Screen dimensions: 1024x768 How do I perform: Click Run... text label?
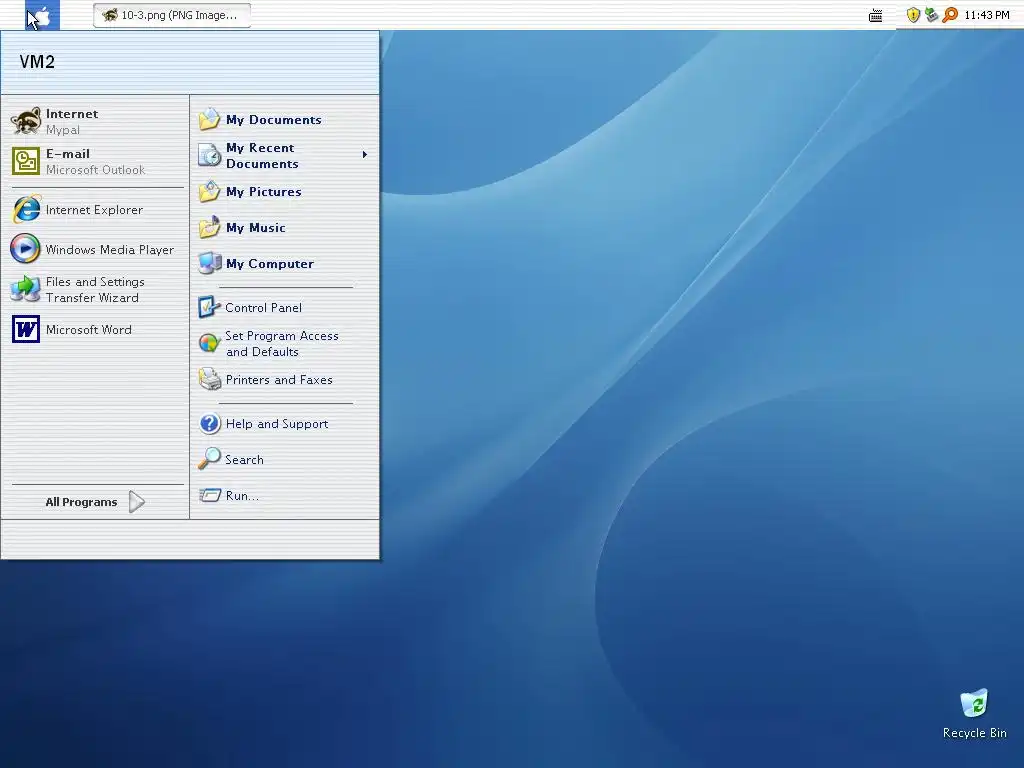(x=242, y=496)
